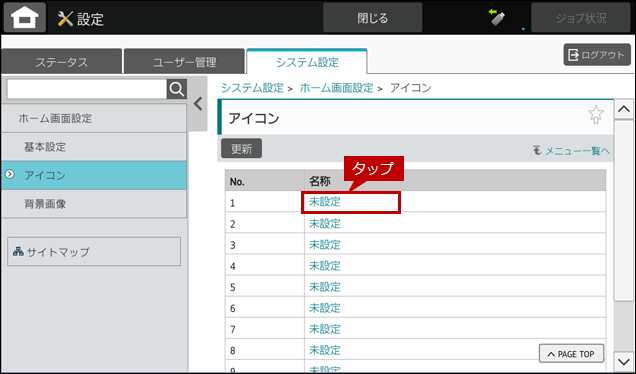Click the PAGE TOP button
This screenshot has height=374, width=636.
tap(571, 354)
